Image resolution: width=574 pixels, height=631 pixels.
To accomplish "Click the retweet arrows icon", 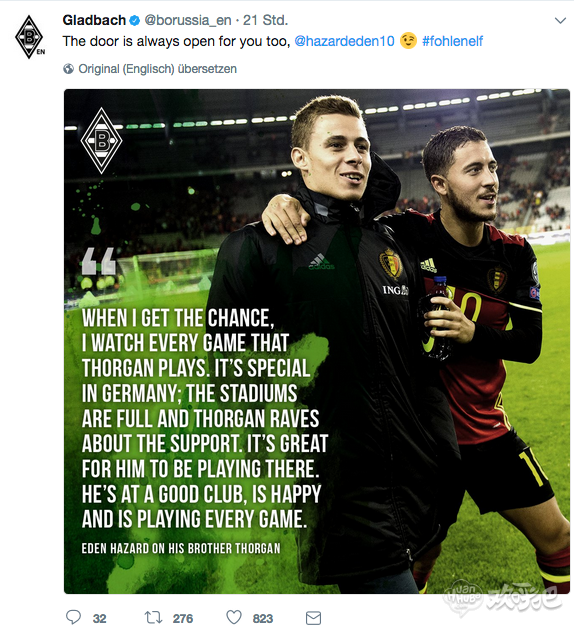I will pyautogui.click(x=153, y=617).
